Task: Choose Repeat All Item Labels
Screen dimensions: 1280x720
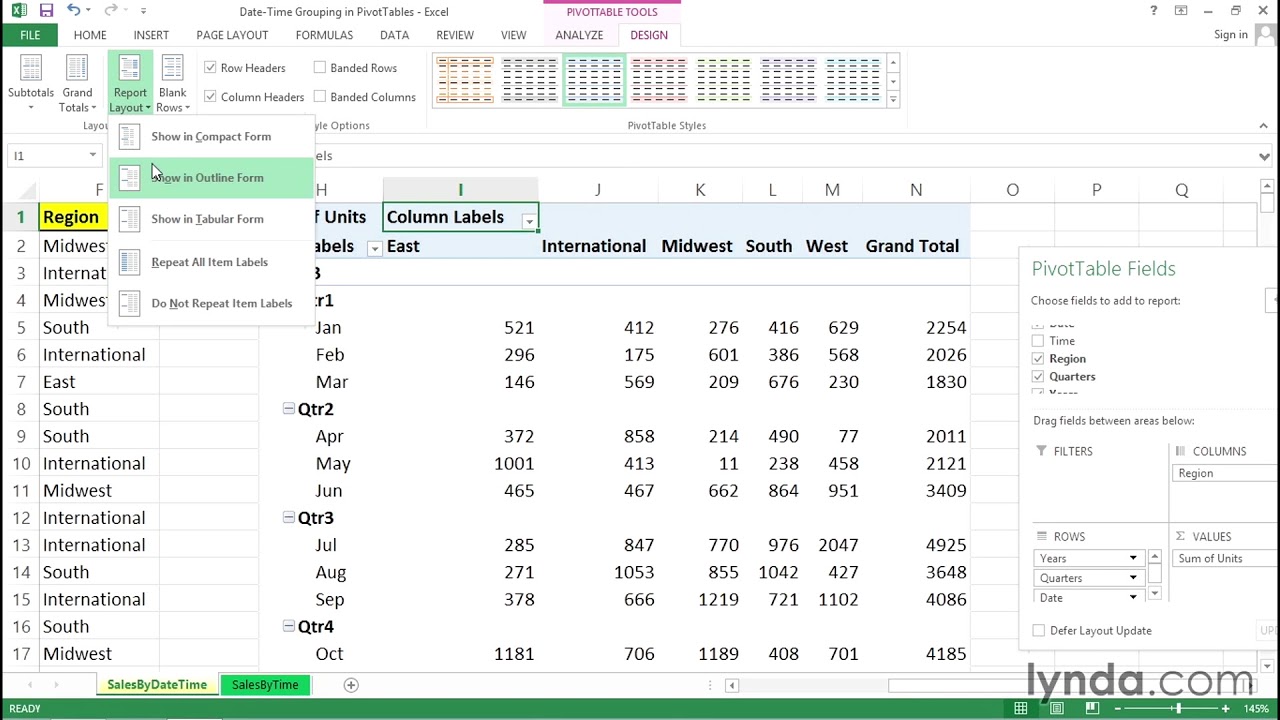Action: coord(212,262)
